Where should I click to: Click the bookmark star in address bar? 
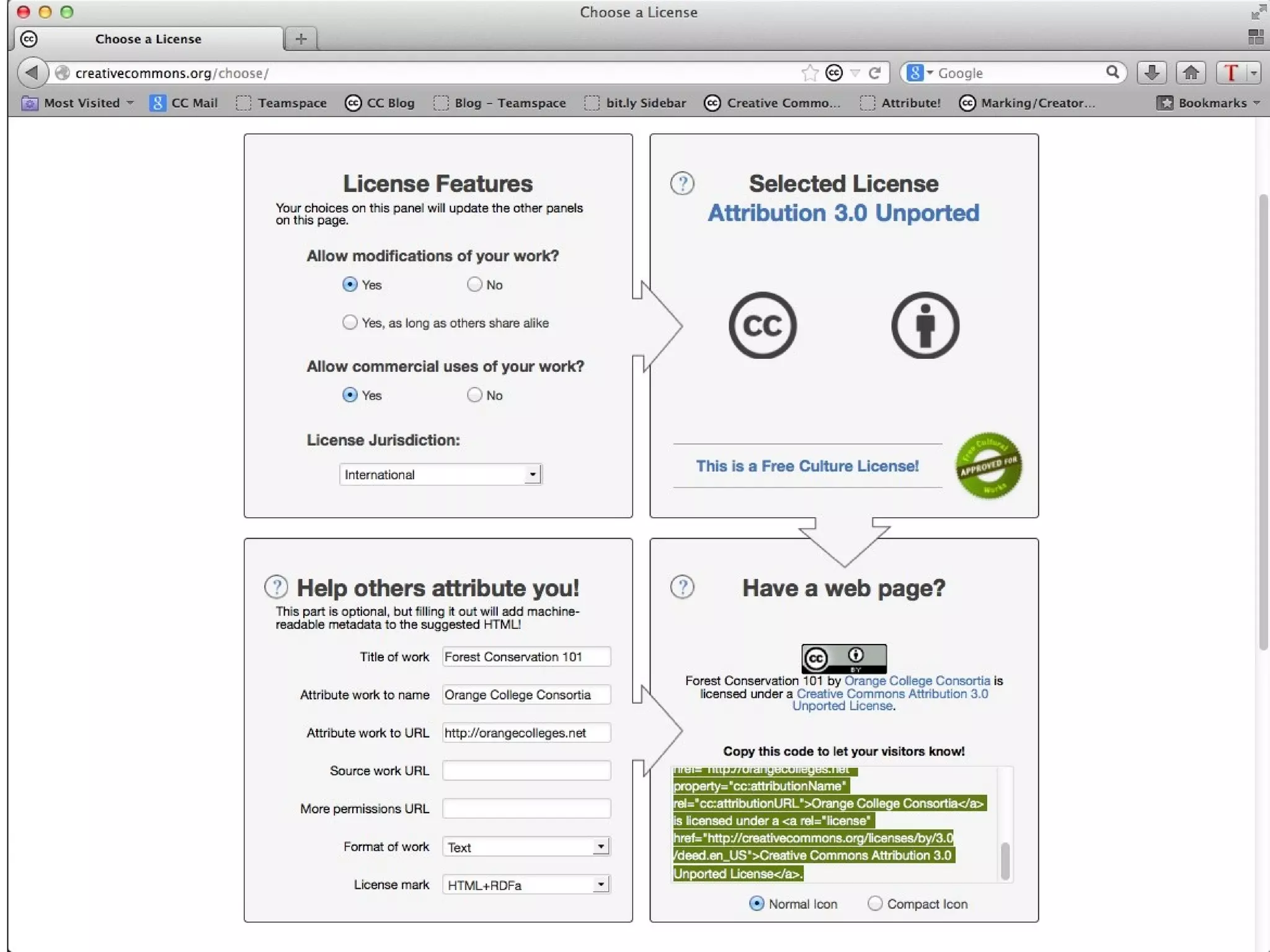click(809, 73)
